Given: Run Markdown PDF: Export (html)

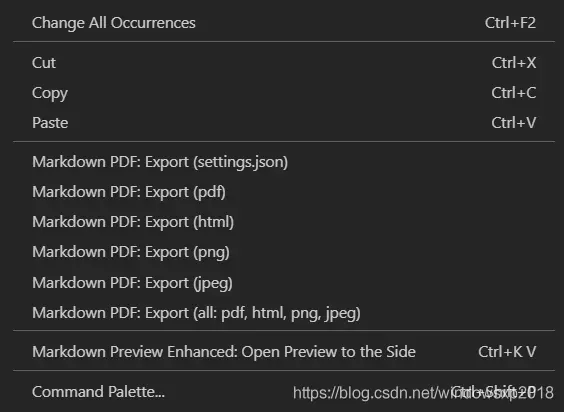Looking at the screenshot, I should tap(284, 222).
